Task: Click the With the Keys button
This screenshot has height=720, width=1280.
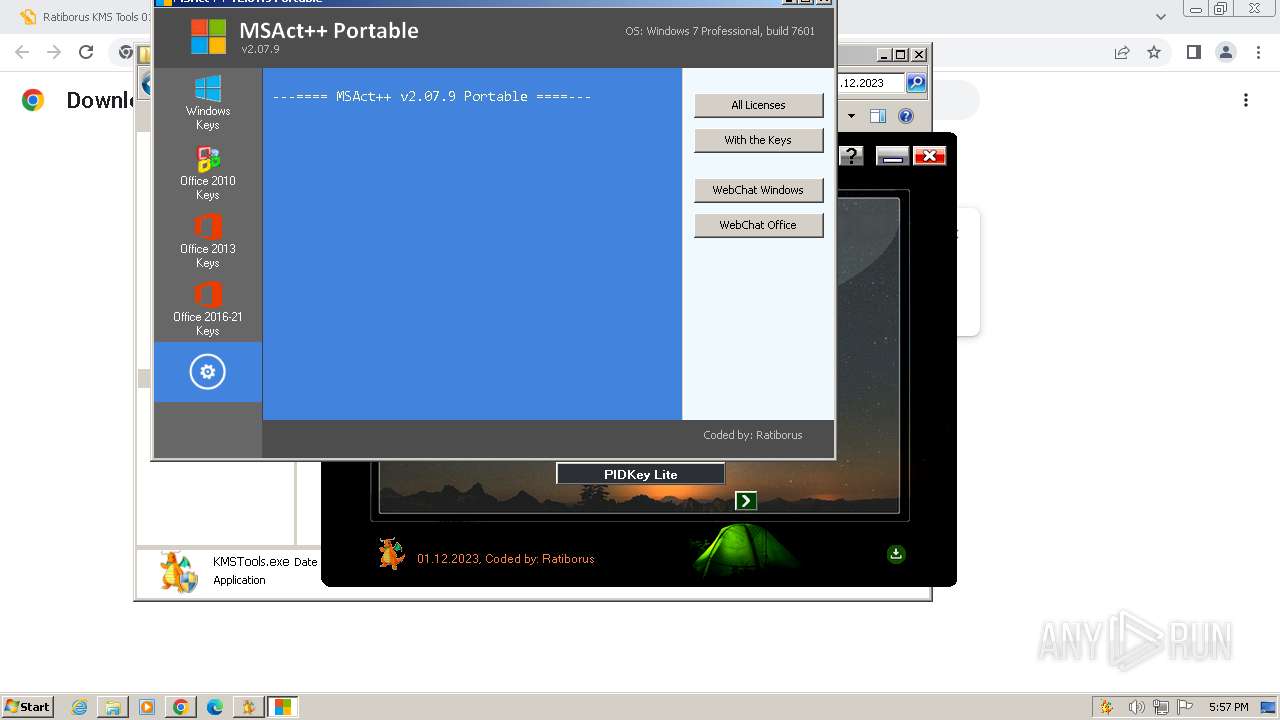Action: point(758,140)
